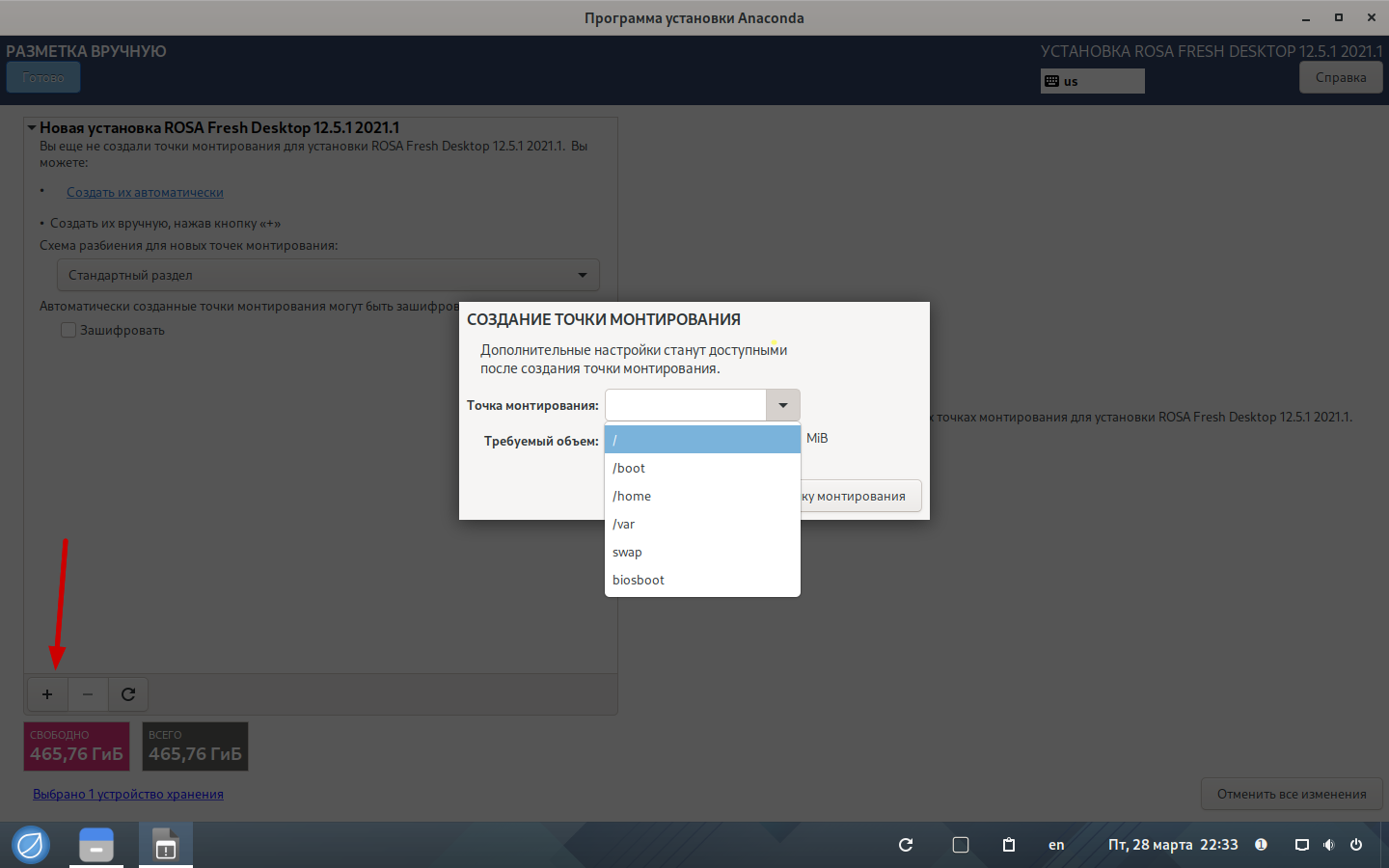
Task: Select /boot from the mount point list
Action: pyautogui.click(x=702, y=468)
